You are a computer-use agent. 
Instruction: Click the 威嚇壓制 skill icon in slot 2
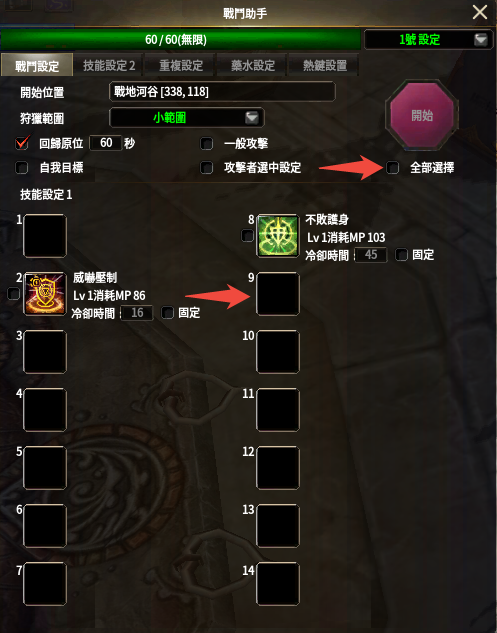click(45, 293)
